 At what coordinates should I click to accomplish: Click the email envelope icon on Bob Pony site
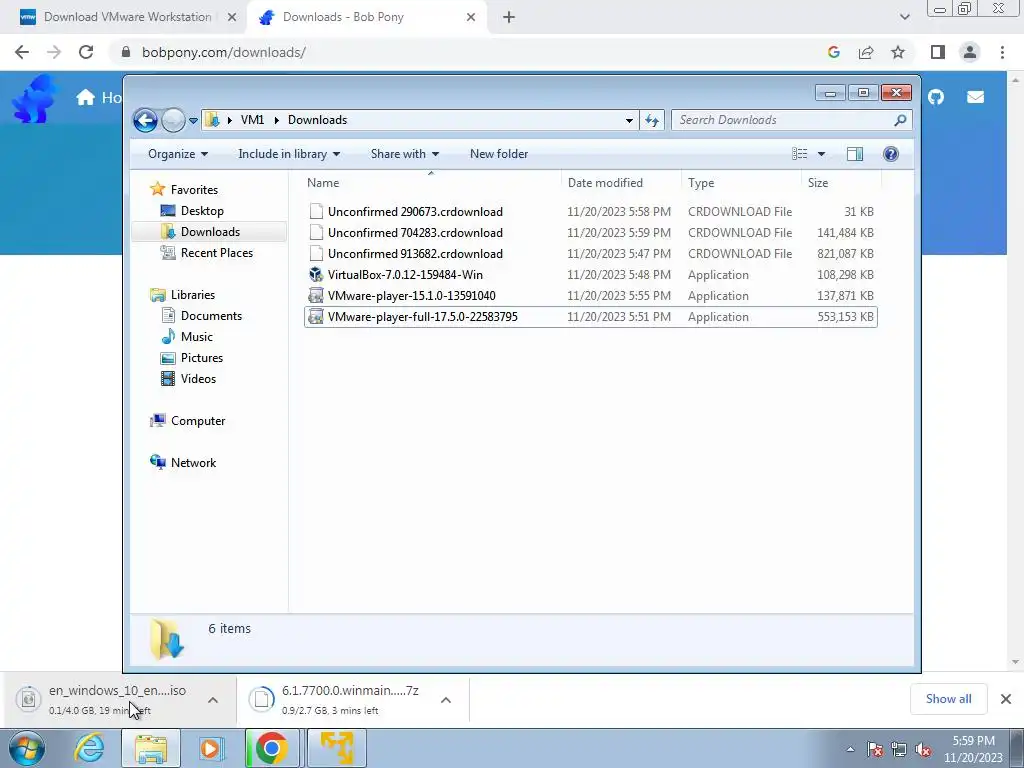pyautogui.click(x=976, y=97)
